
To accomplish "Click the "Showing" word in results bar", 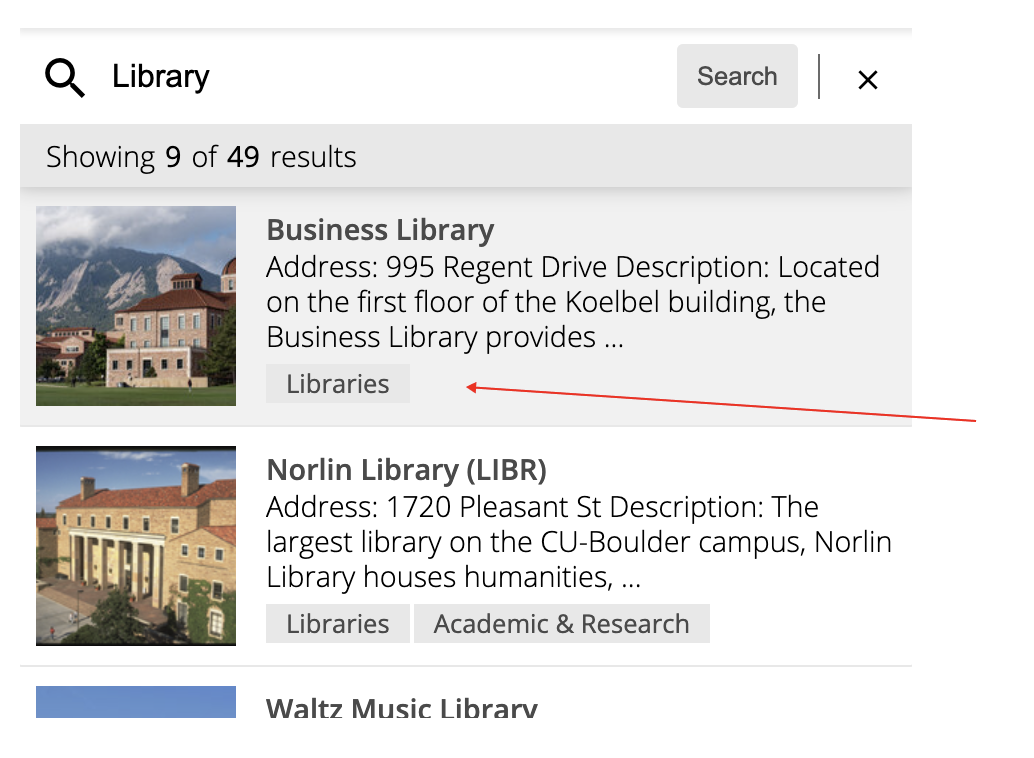I will coord(100,157).
